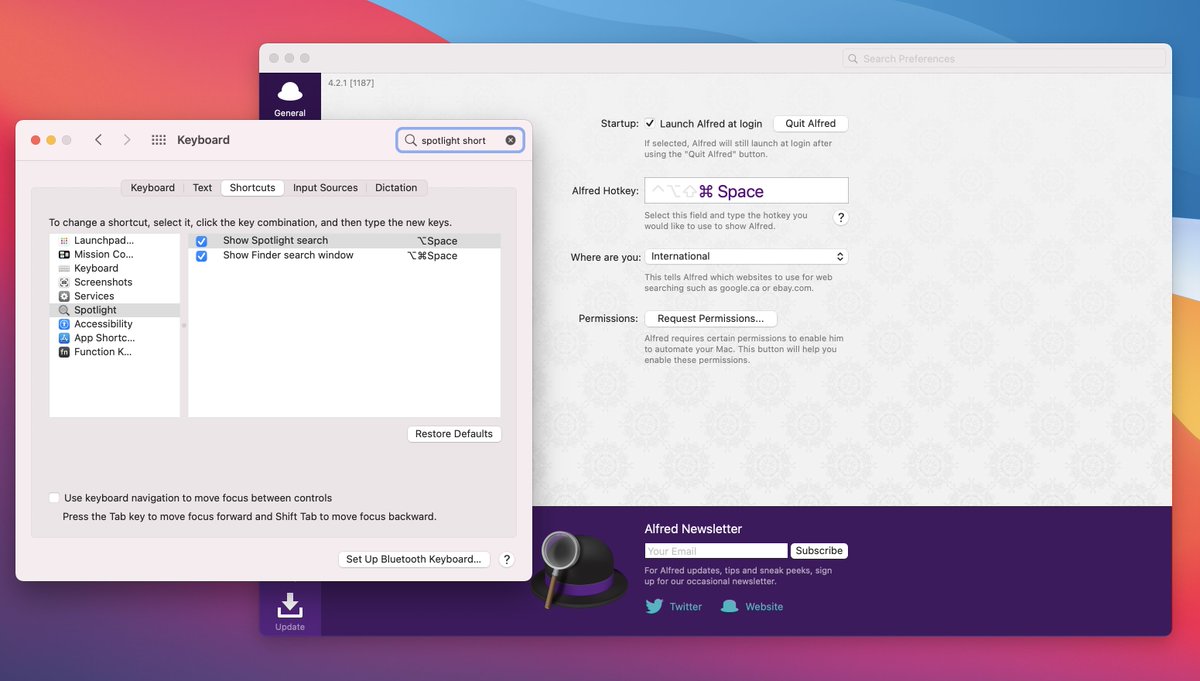The height and width of the screenshot is (681, 1200).
Task: Click Request Permissions button
Action: coord(711,319)
